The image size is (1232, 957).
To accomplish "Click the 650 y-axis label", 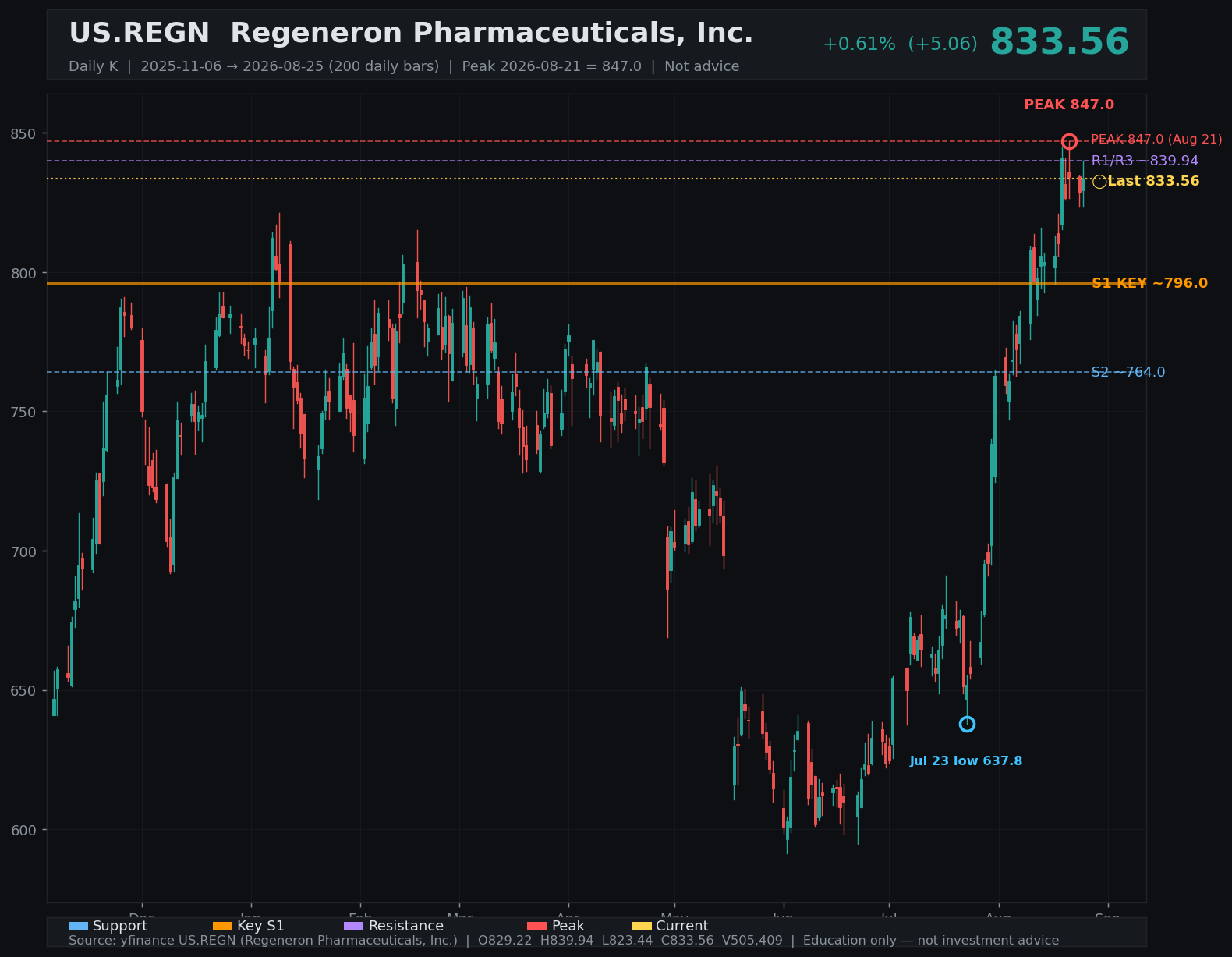I will click(23, 691).
